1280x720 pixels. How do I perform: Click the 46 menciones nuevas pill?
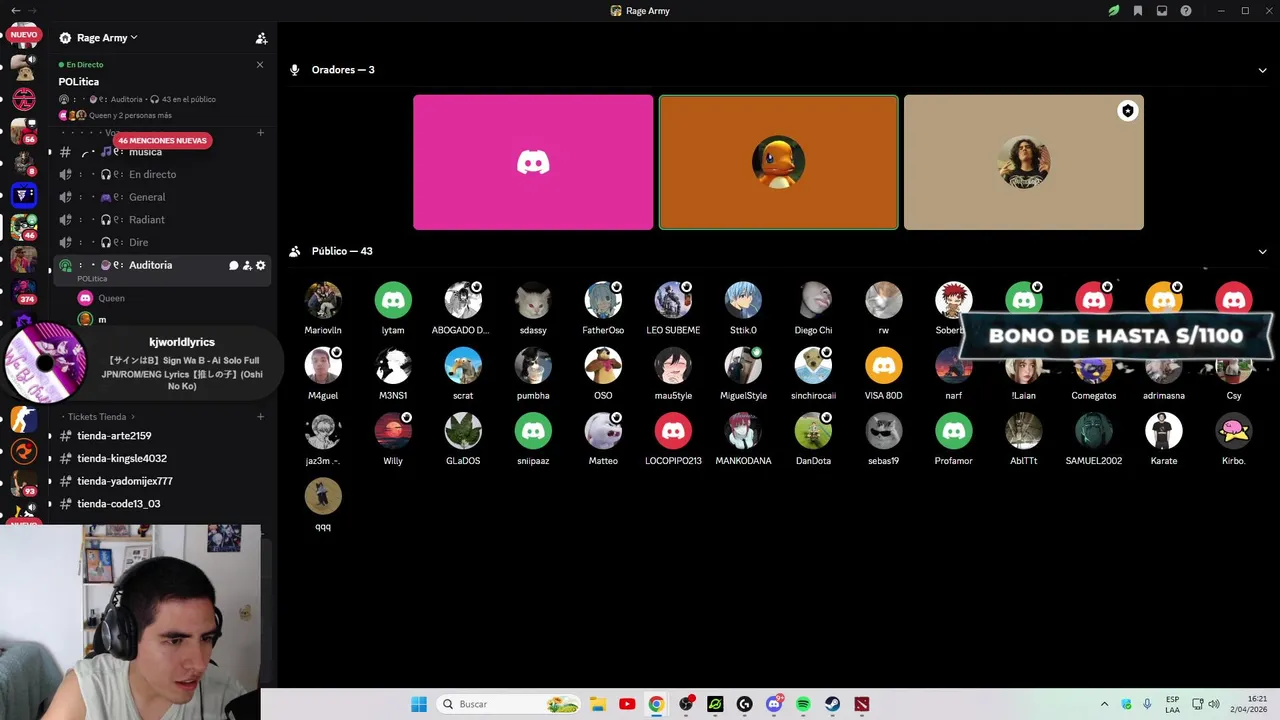[162, 141]
